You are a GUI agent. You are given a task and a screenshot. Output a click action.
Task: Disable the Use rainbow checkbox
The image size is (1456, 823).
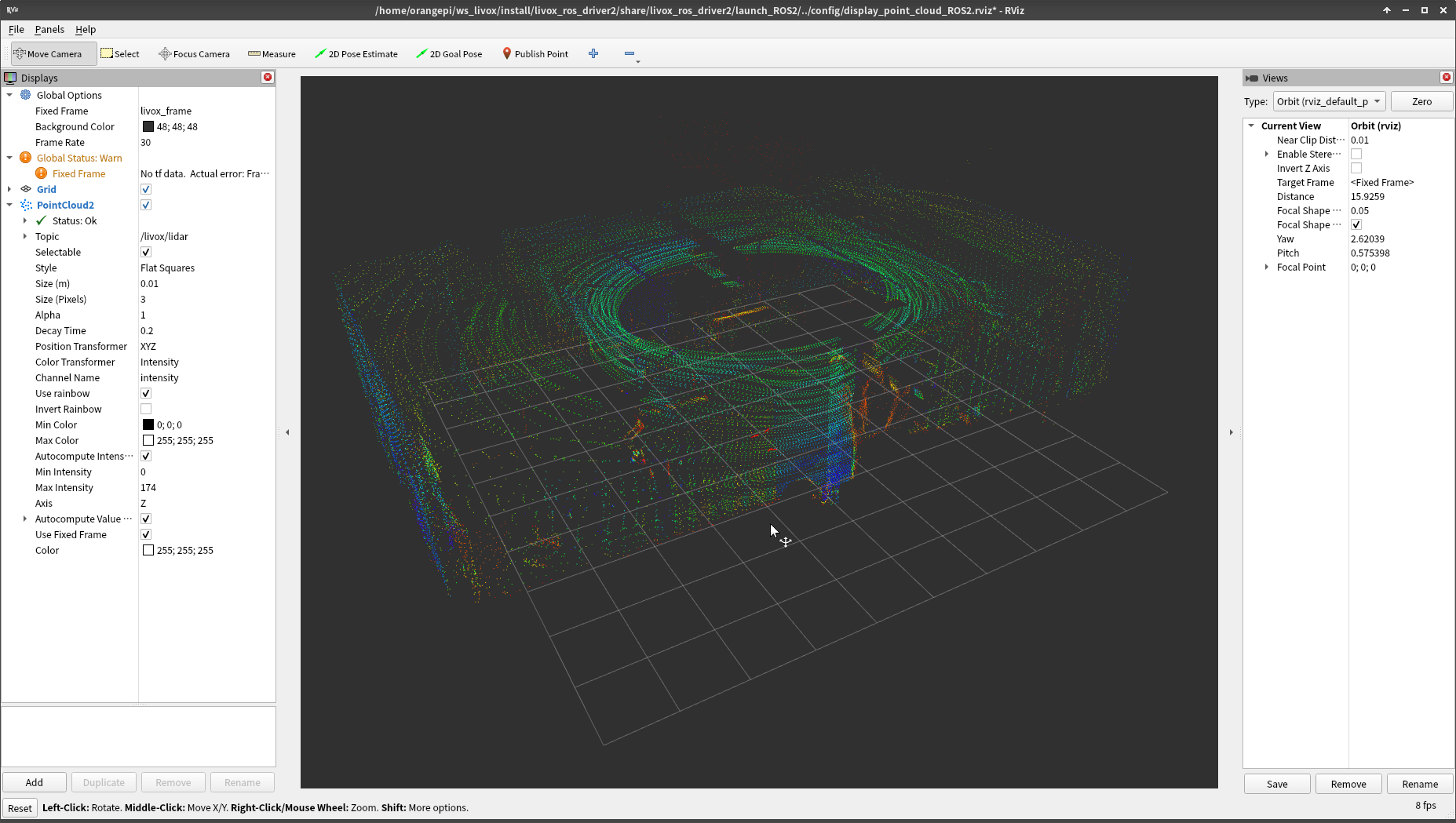pyautogui.click(x=146, y=393)
